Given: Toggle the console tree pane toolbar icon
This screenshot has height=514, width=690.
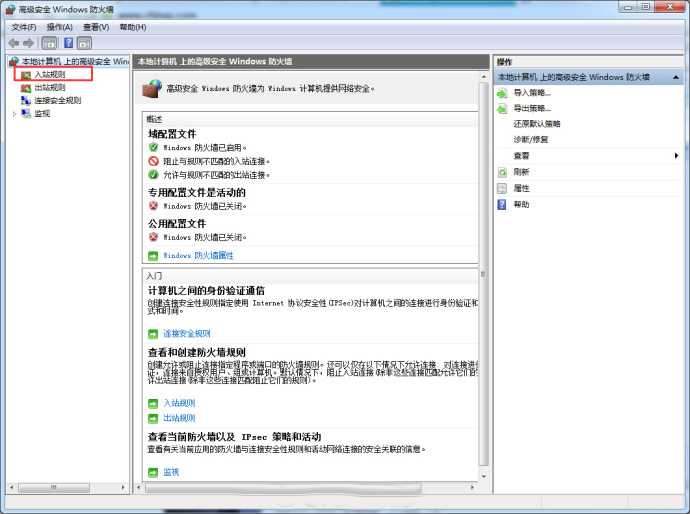Looking at the screenshot, I should [49, 43].
